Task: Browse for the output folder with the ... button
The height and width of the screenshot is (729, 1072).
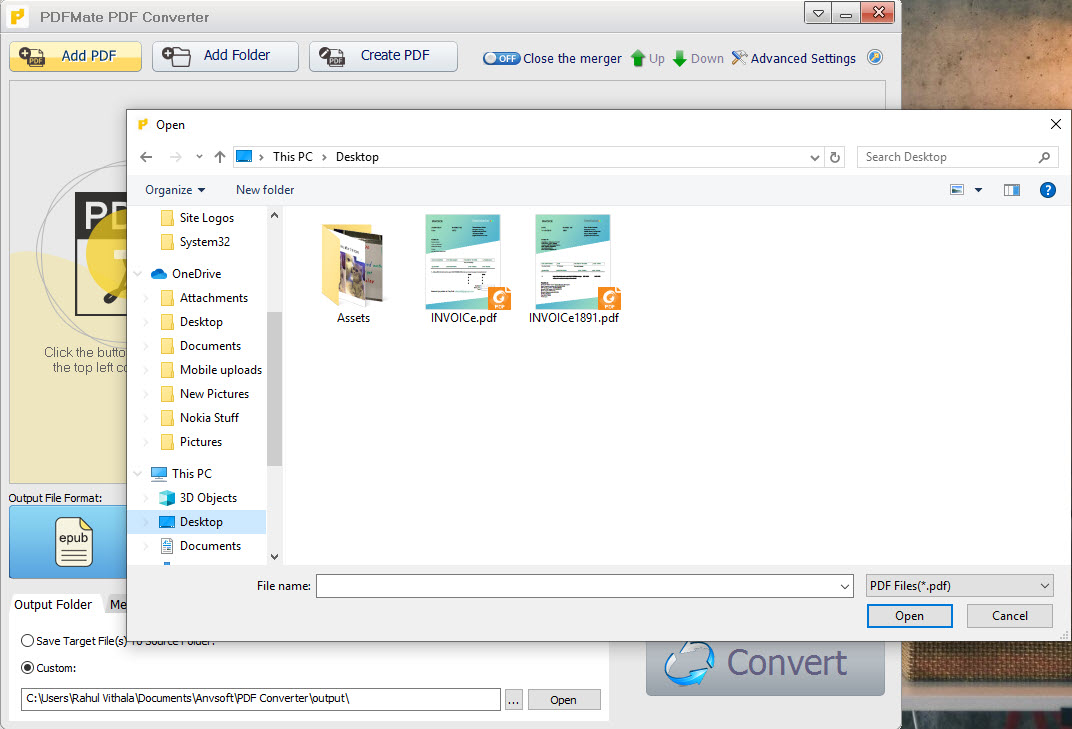Action: click(513, 700)
